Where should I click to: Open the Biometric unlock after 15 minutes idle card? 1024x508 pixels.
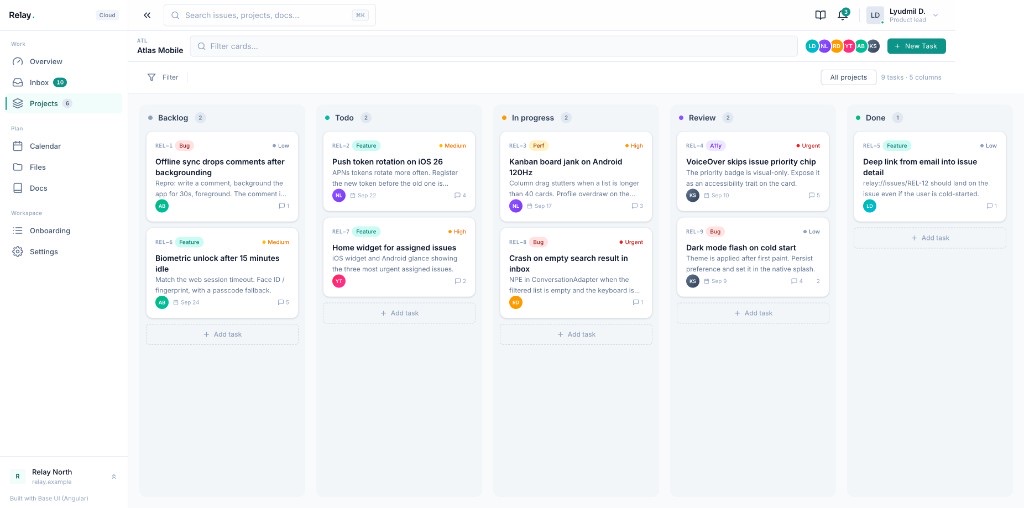[x=222, y=273]
